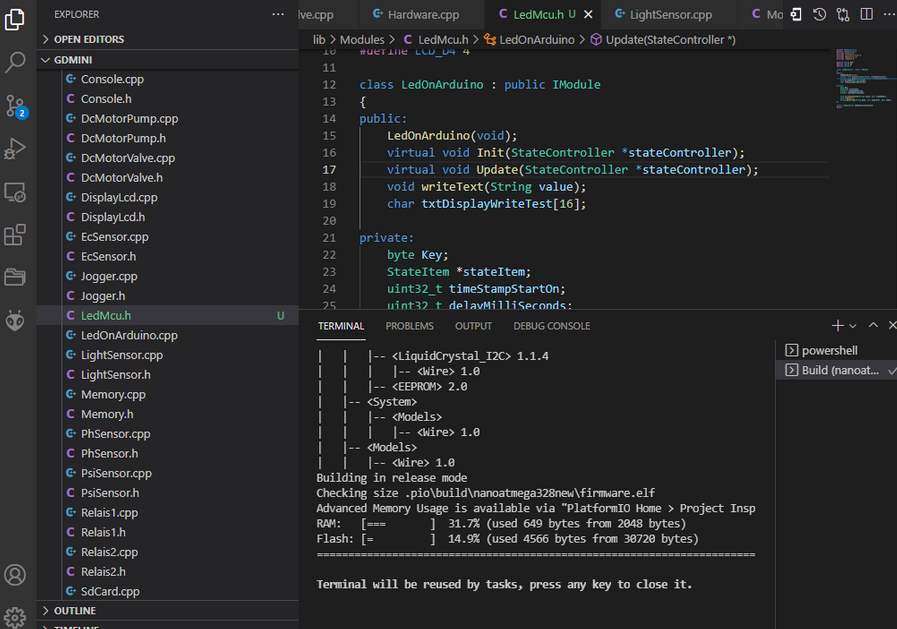Split the editor to the right
This screenshot has height=629, width=897.
click(867, 14)
